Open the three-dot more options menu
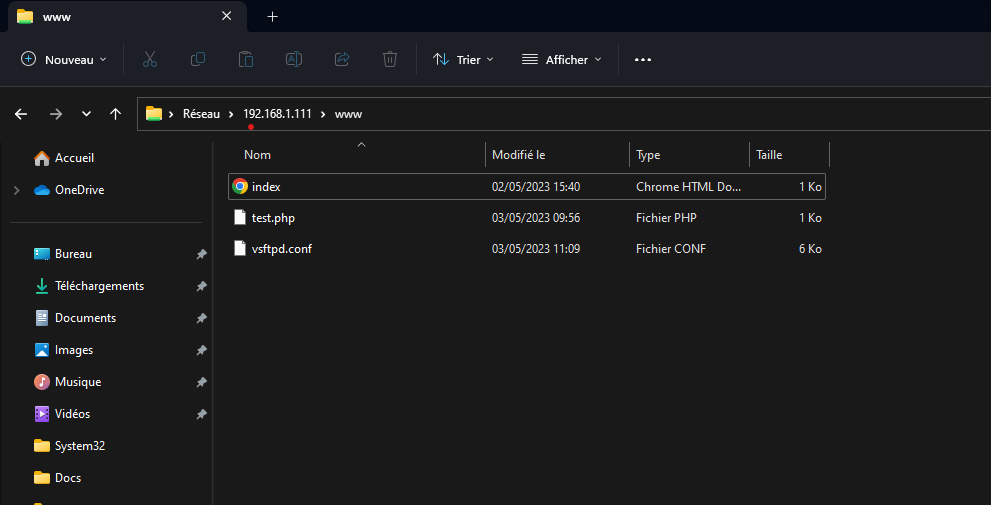This screenshot has height=505, width=991. (x=643, y=59)
